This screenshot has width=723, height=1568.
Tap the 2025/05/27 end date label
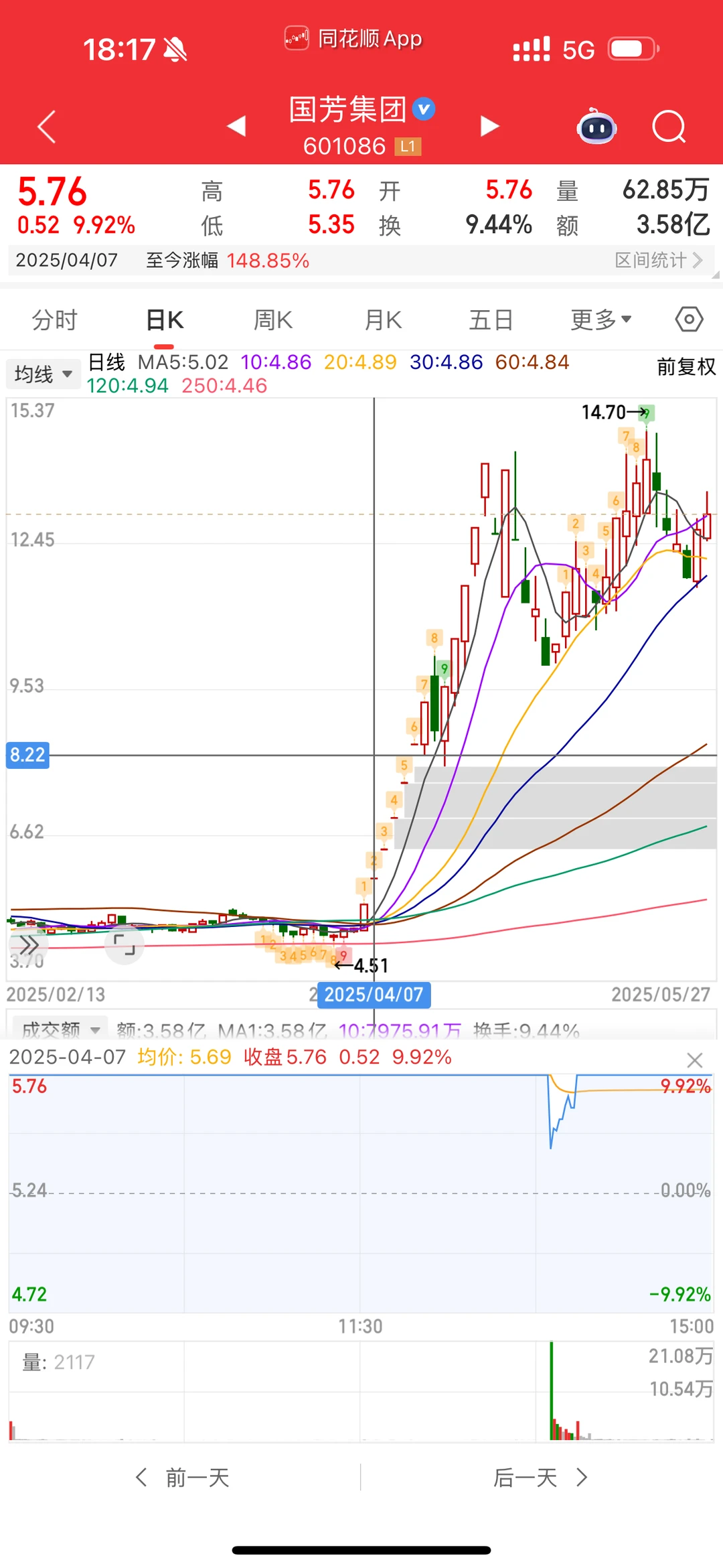[x=661, y=995]
